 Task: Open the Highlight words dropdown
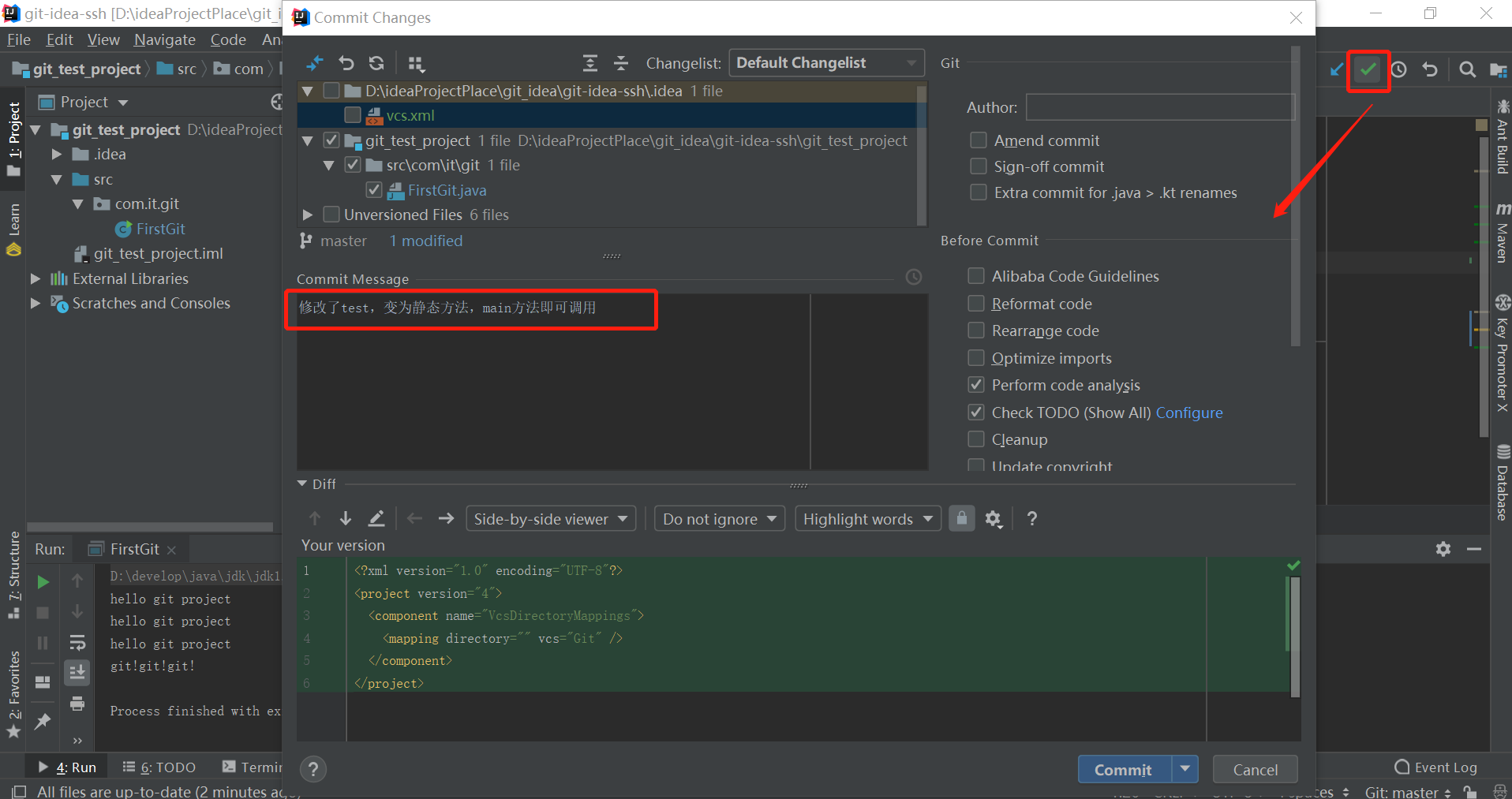[x=868, y=518]
